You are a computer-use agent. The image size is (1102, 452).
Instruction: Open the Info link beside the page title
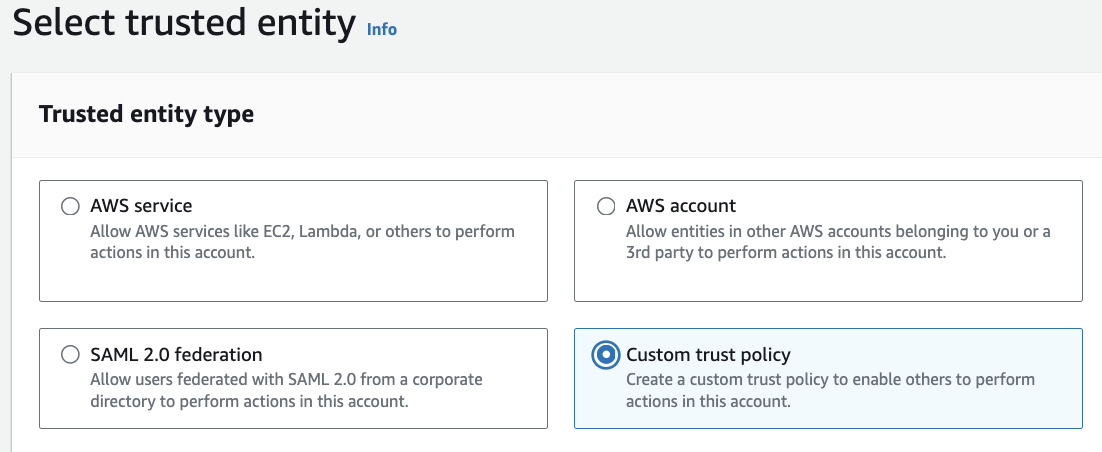pyautogui.click(x=382, y=29)
